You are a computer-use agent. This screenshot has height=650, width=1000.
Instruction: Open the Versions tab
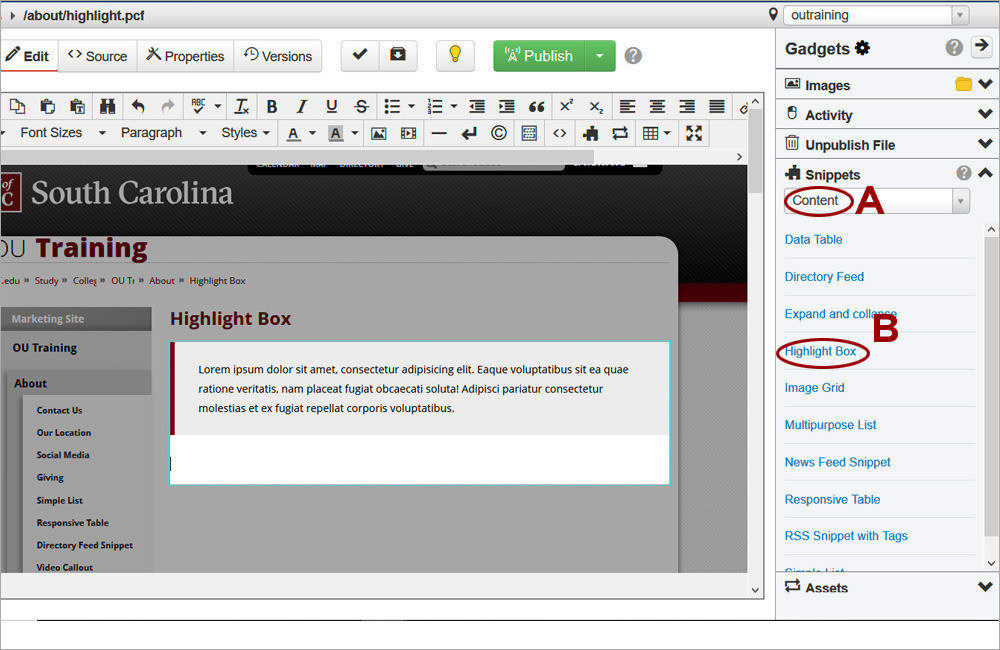click(278, 56)
